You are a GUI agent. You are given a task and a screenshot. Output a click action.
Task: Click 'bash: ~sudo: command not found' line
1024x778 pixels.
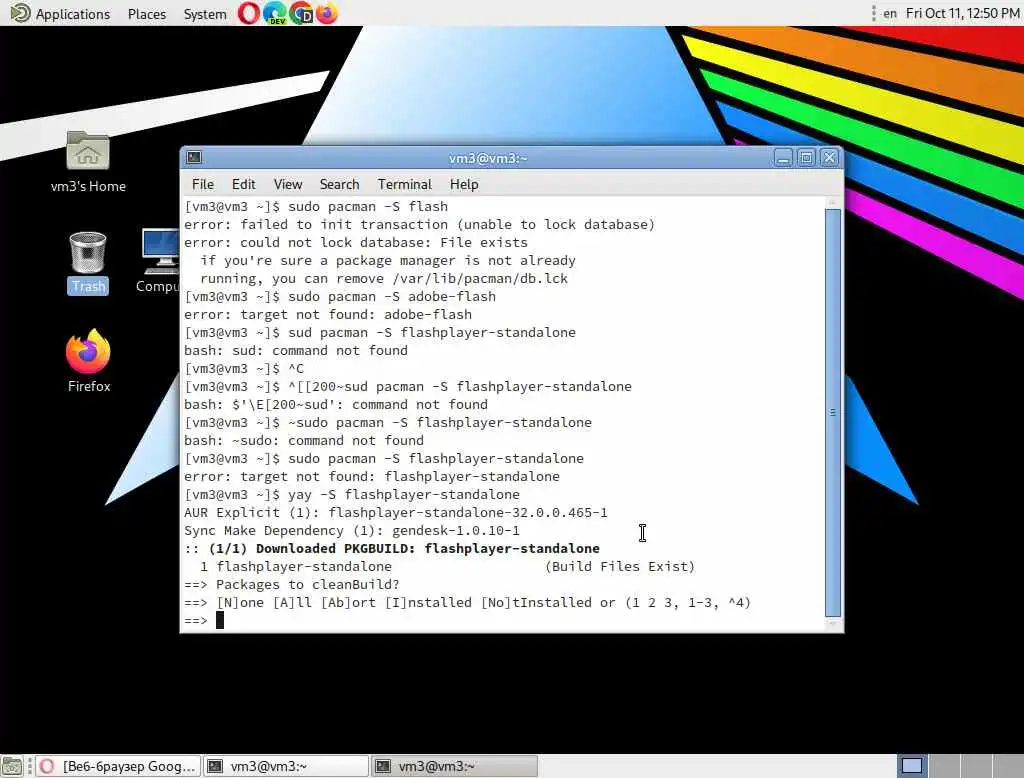[304, 440]
